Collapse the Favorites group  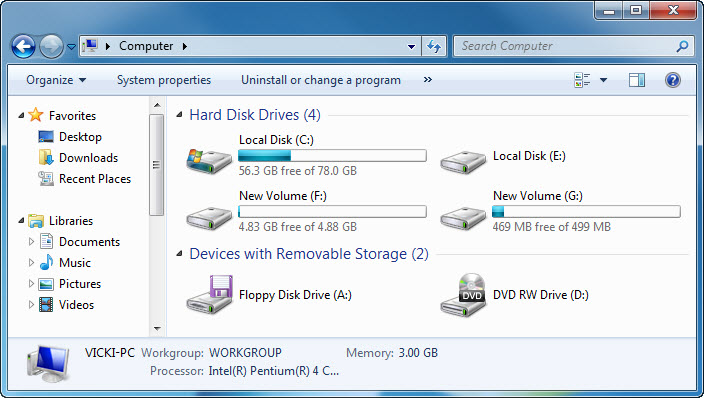point(21,115)
